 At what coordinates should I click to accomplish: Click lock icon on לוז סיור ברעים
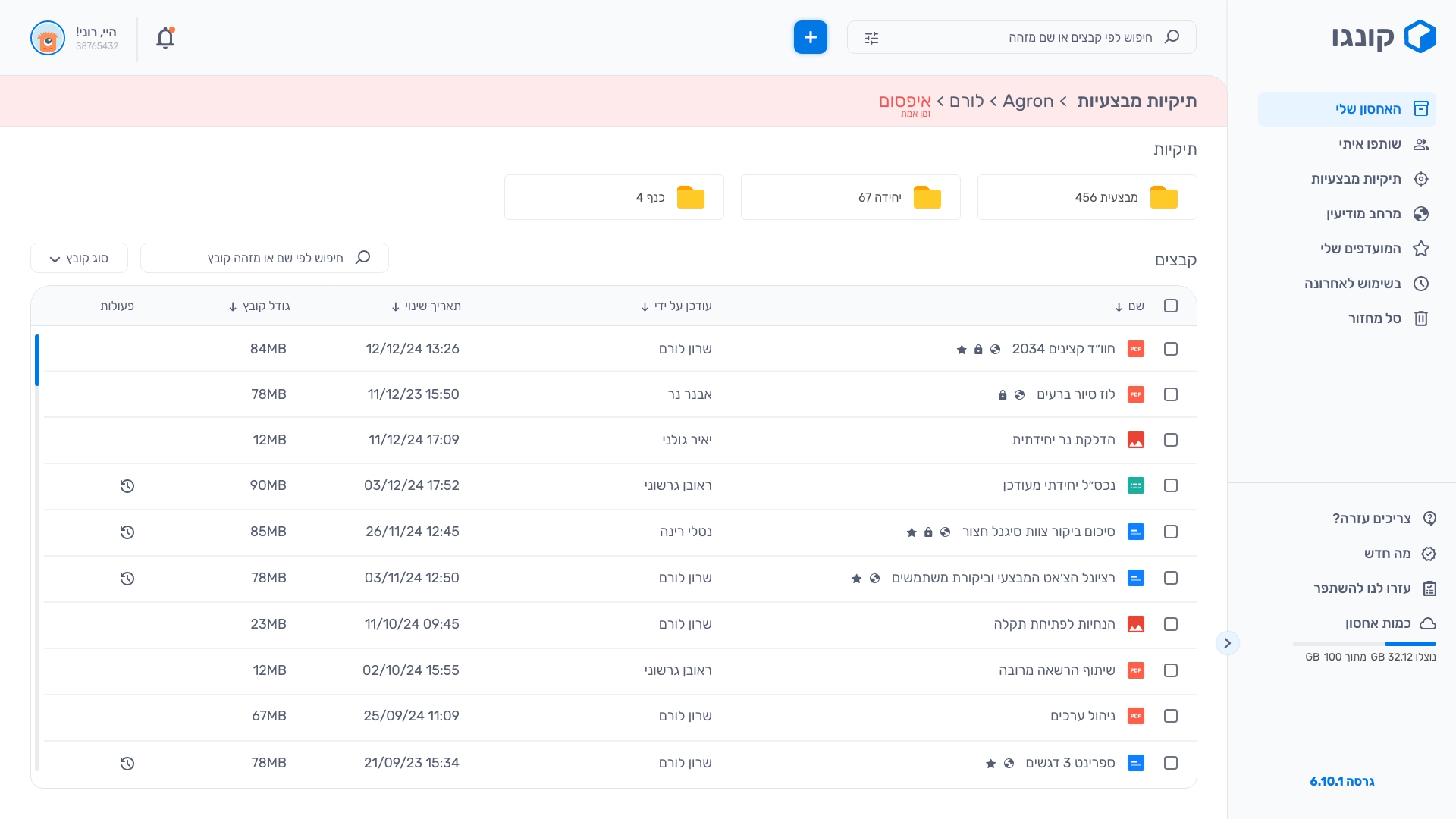coord(1003,395)
